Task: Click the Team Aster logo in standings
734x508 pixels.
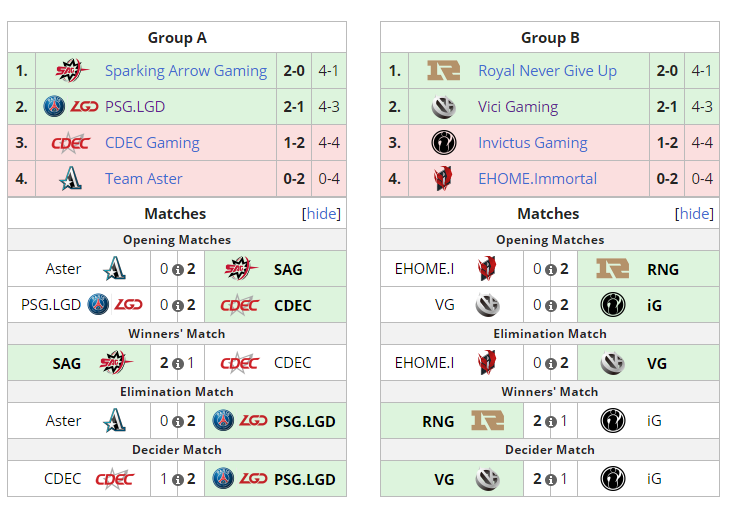Action: tap(71, 179)
